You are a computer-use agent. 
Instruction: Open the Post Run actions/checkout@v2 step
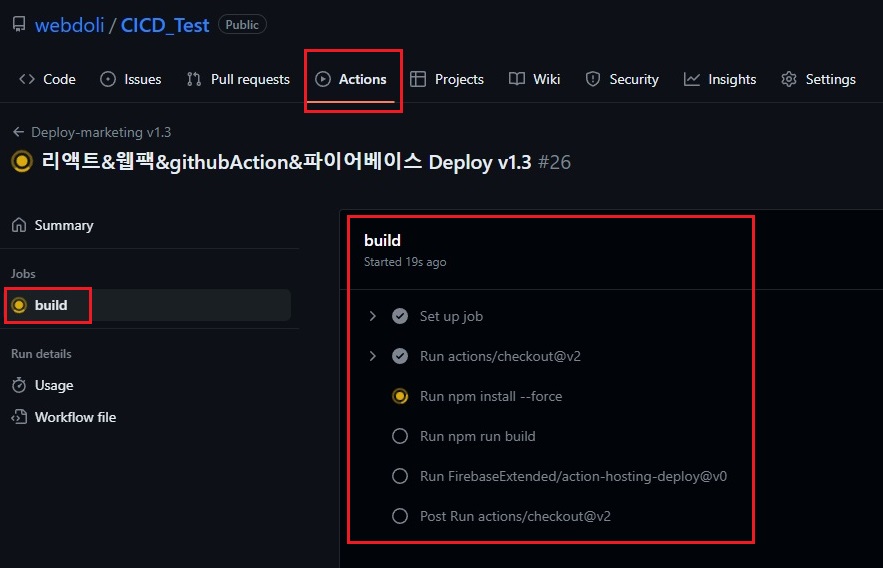pos(515,516)
